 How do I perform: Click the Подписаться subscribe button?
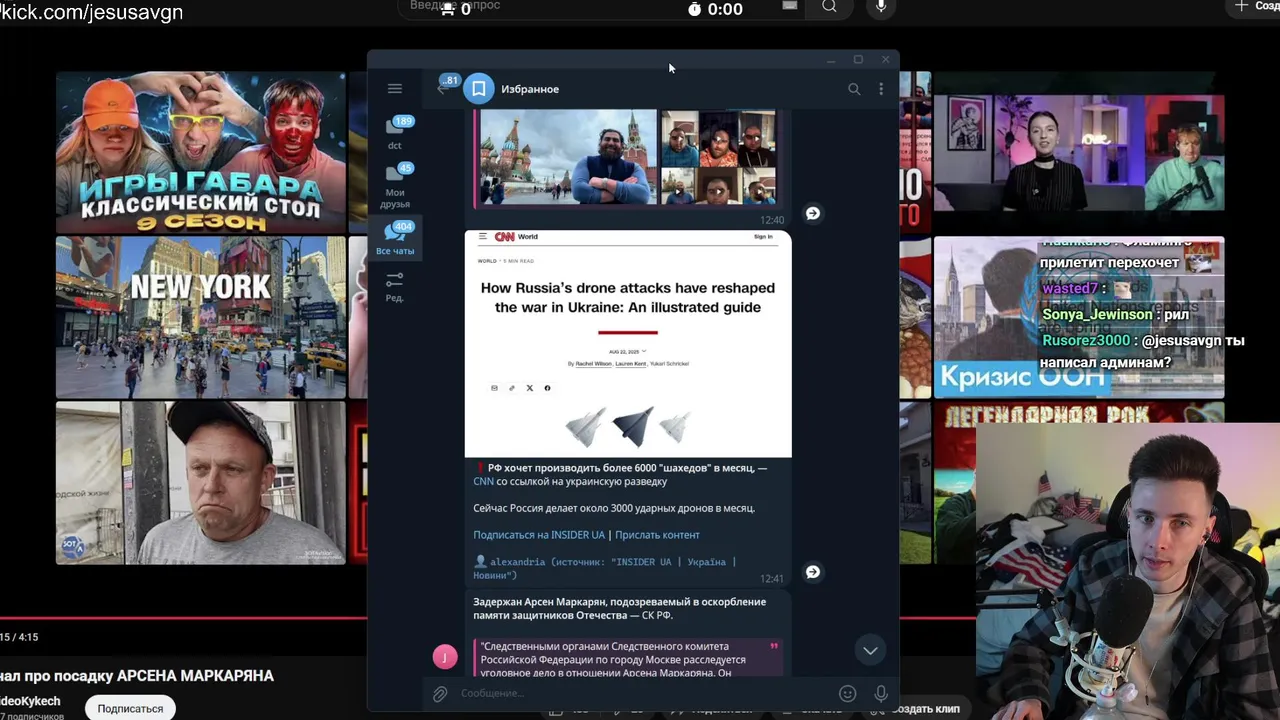tap(130, 708)
